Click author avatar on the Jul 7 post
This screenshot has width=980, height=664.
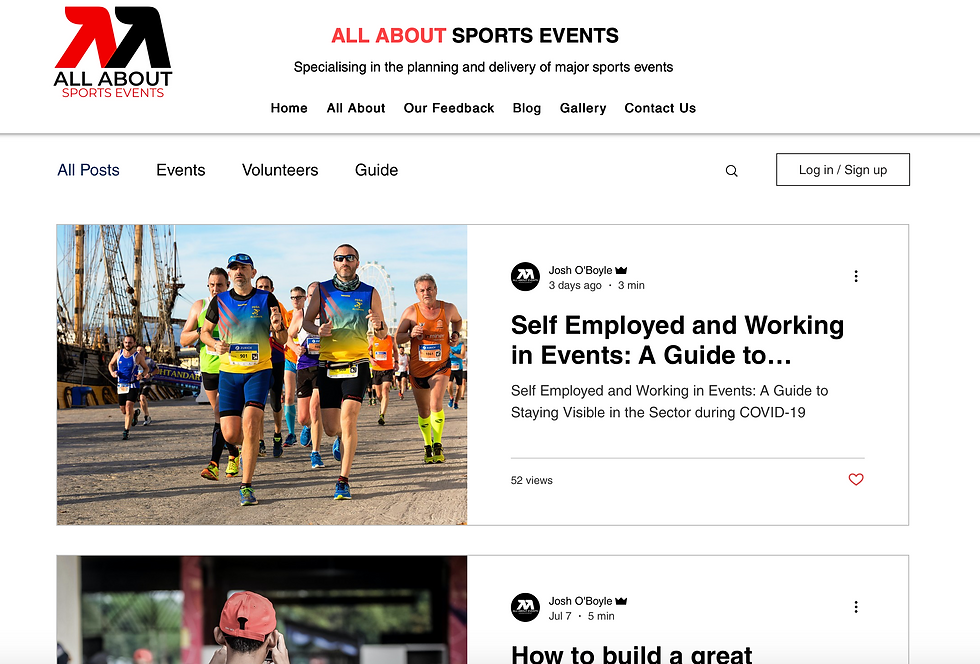[x=525, y=608]
